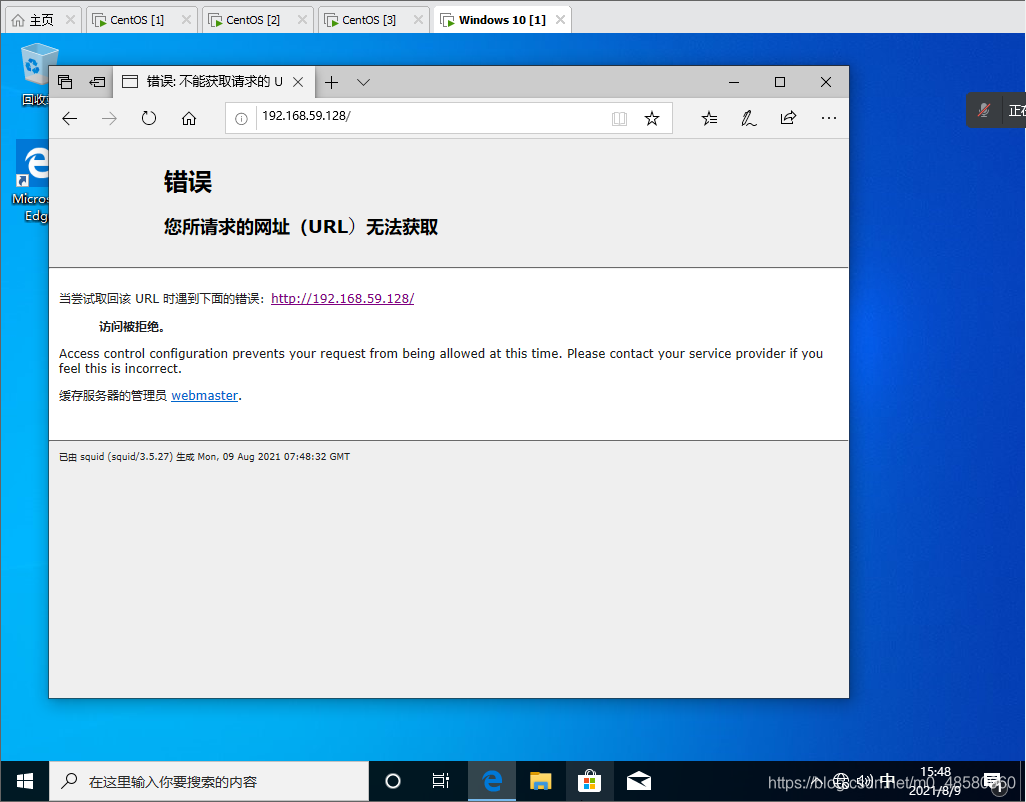Close the Windows 10 [1] VM tab
This screenshot has height=802, width=1026.
pos(560,20)
